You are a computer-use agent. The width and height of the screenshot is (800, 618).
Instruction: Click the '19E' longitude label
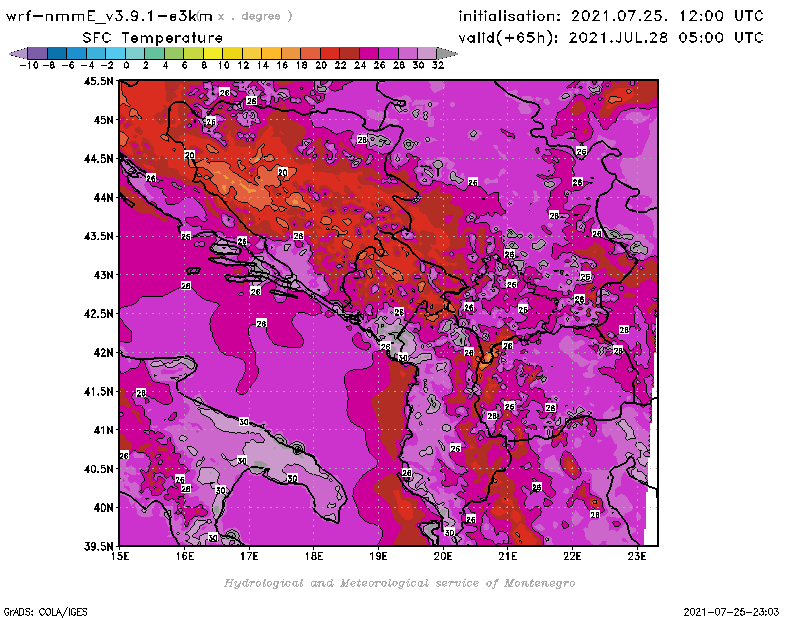378,556
